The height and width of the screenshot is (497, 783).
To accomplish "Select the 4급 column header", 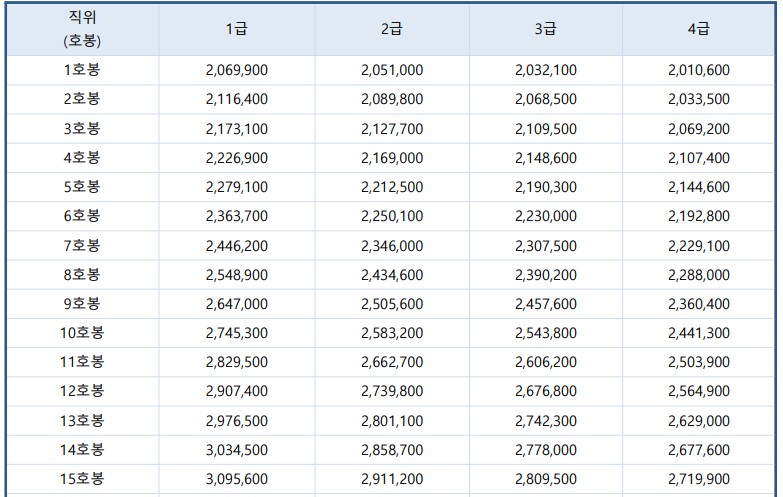I will tap(699, 29).
